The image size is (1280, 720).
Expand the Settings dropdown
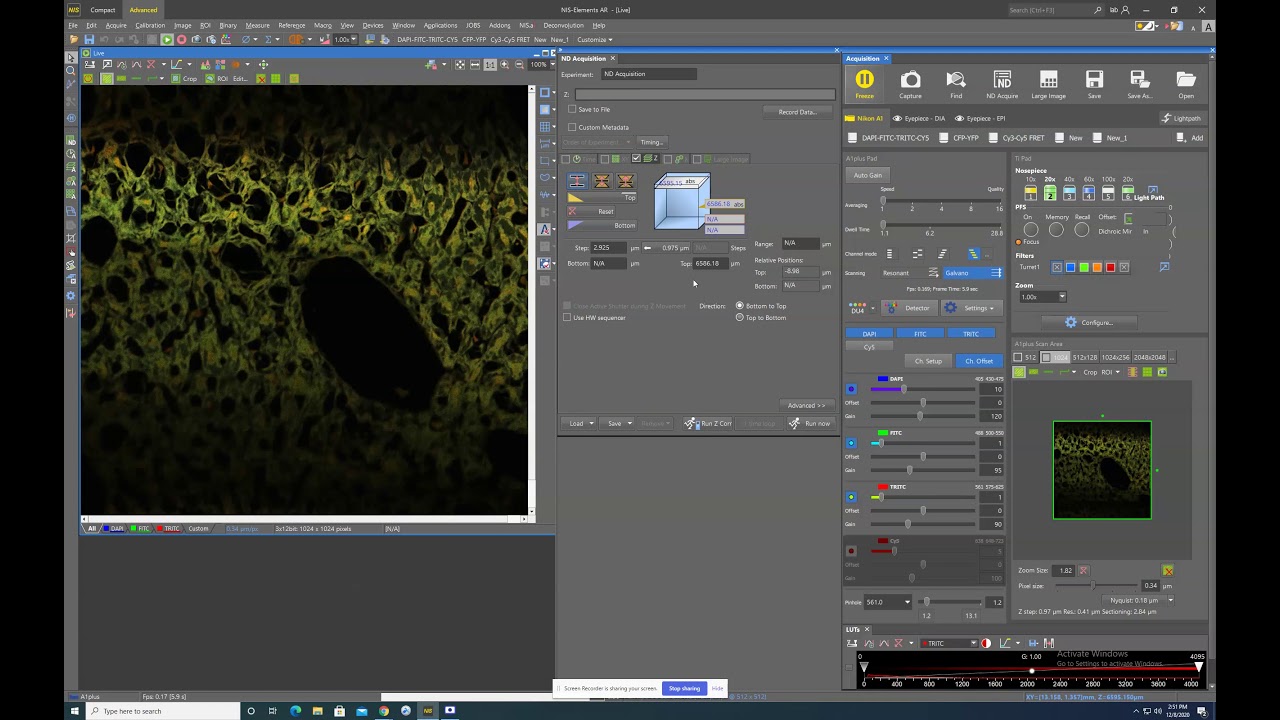(971, 308)
